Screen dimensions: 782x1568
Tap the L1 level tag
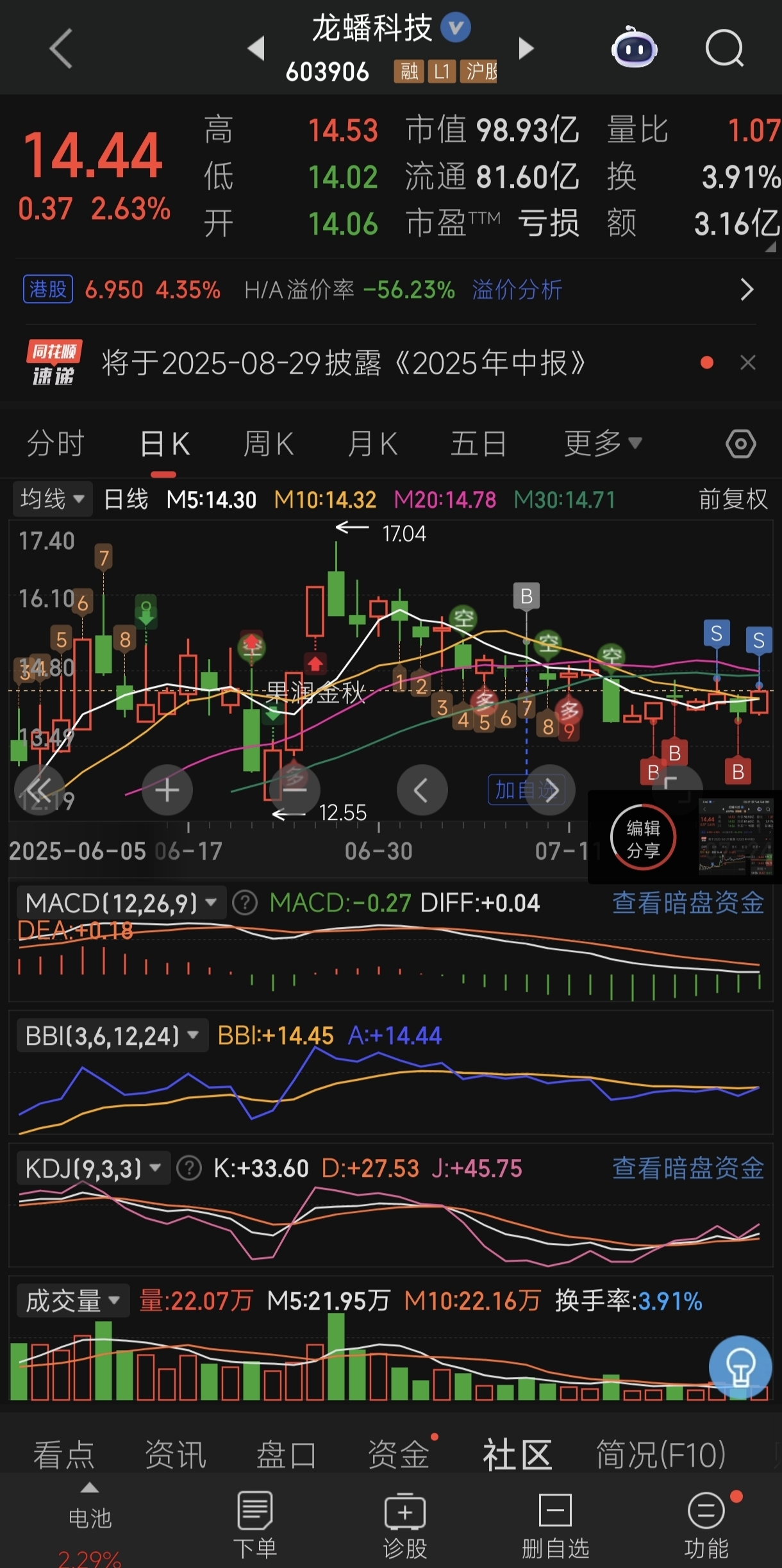click(442, 71)
